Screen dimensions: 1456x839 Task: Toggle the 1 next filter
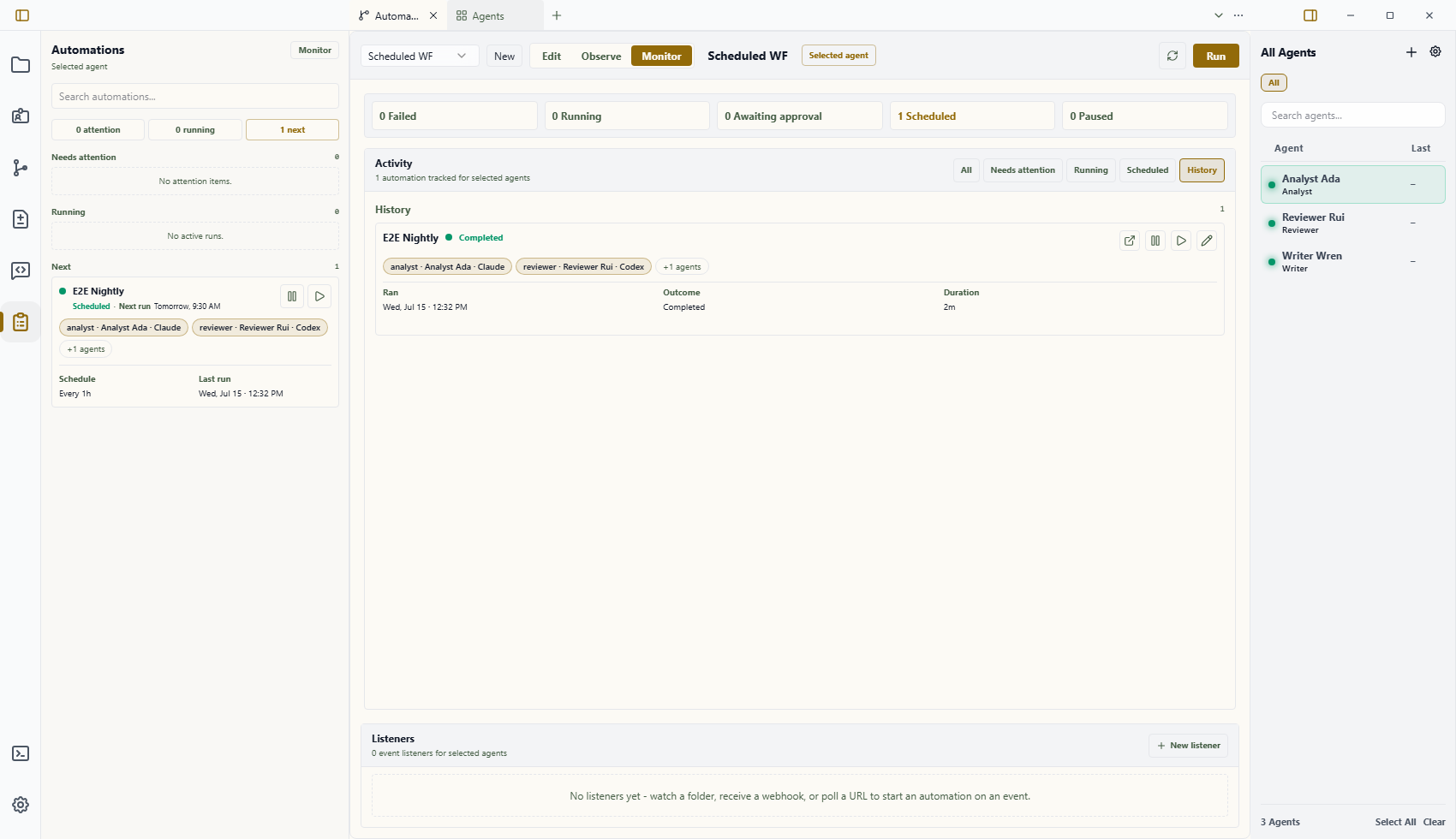point(292,130)
